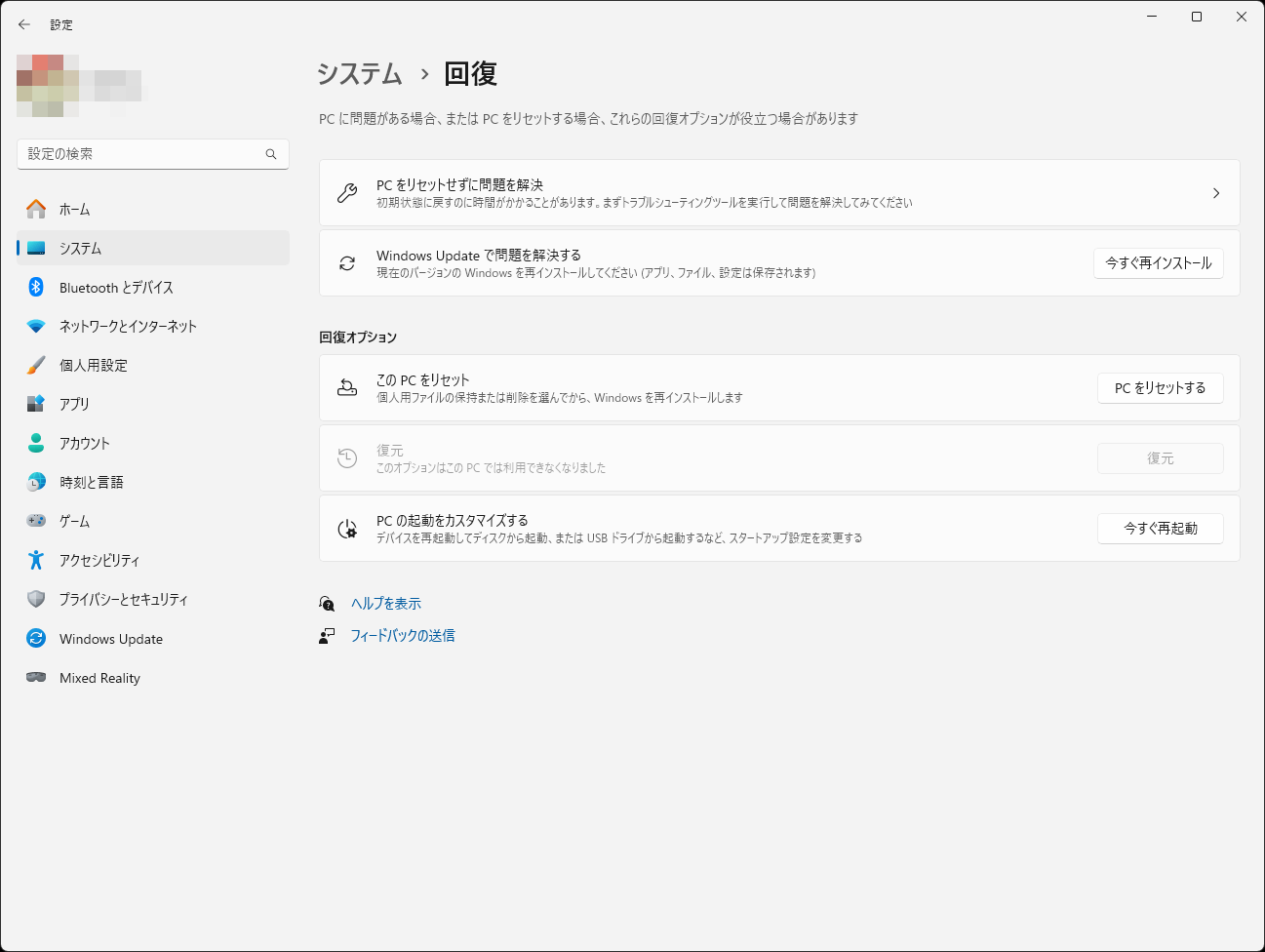Expand PC をリセットせずに問題を解決 row
The height and width of the screenshot is (952, 1265).
(778, 192)
